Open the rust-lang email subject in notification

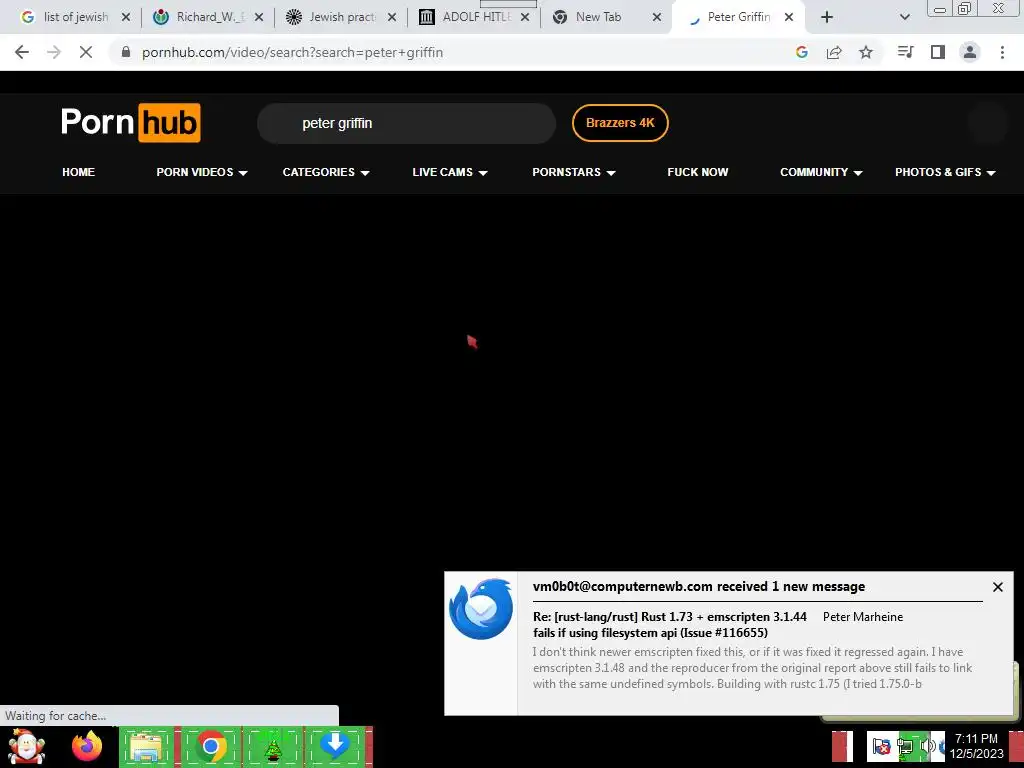(x=669, y=624)
